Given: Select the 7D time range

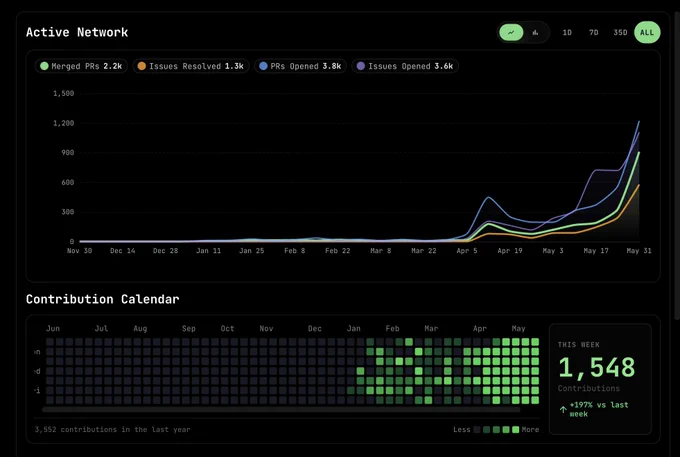Looking at the screenshot, I should (x=594, y=33).
